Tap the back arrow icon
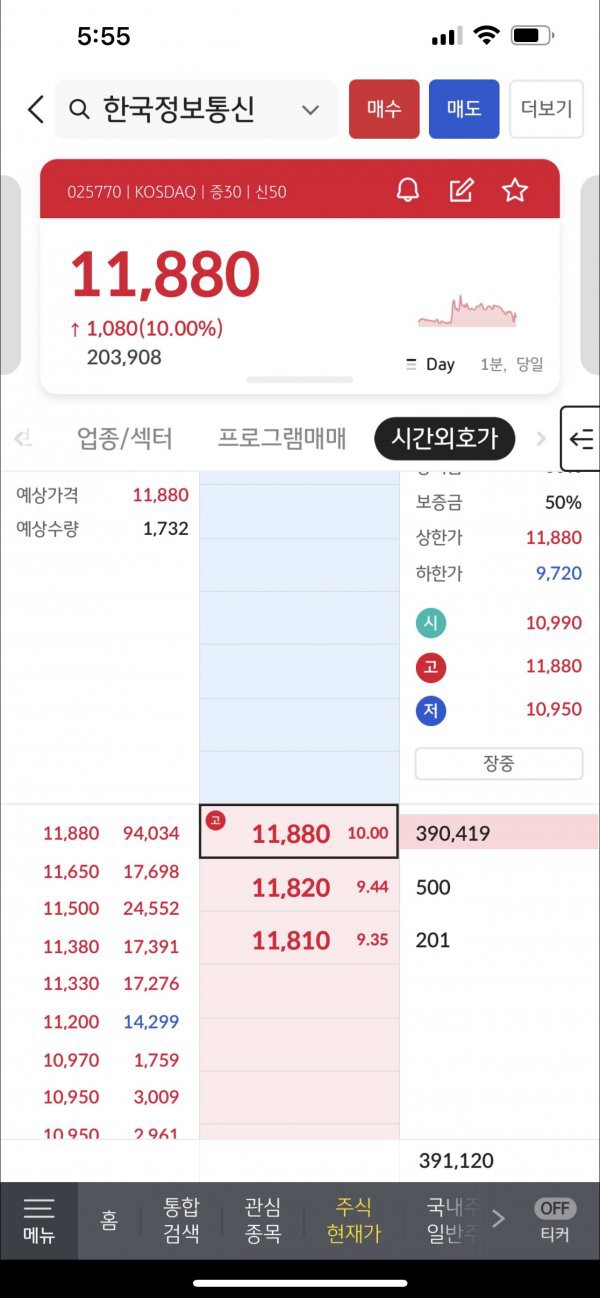Viewport: 600px width, 1298px height. (36, 109)
